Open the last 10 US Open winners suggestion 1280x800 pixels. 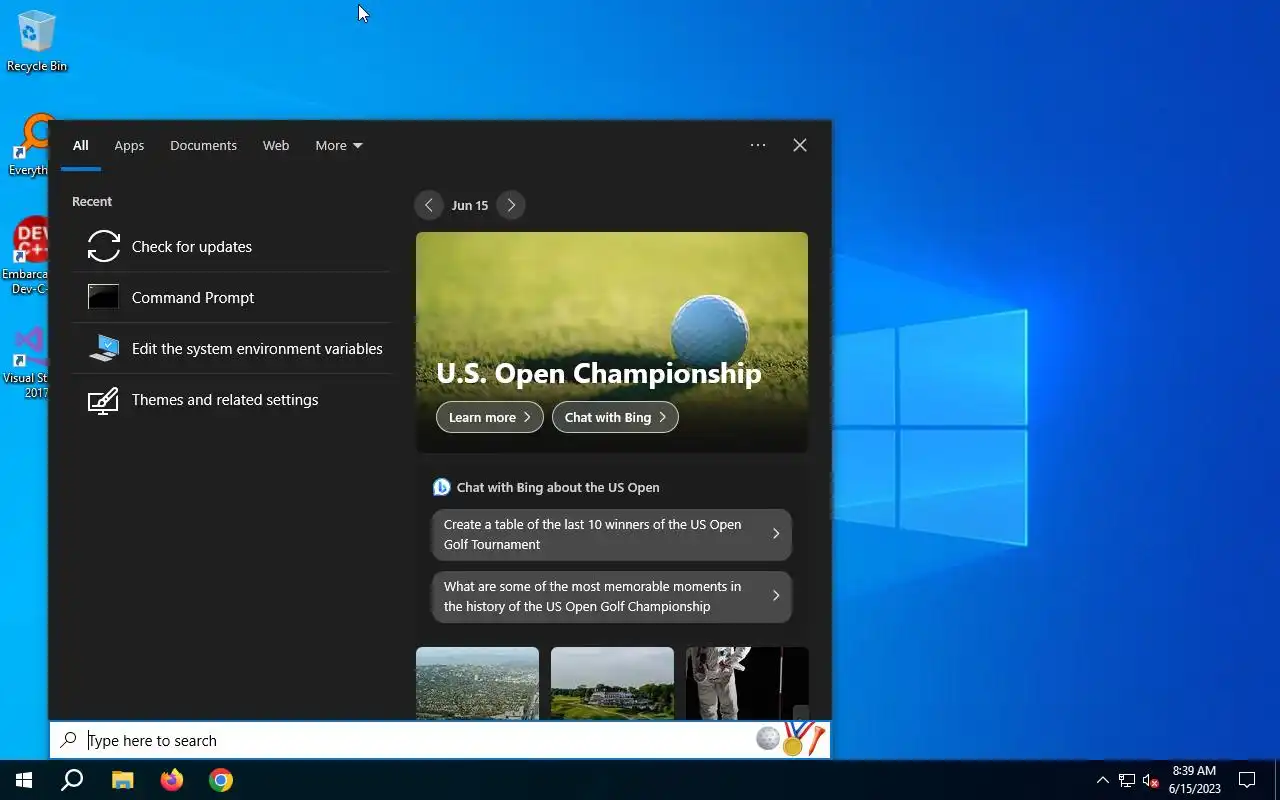tap(612, 534)
